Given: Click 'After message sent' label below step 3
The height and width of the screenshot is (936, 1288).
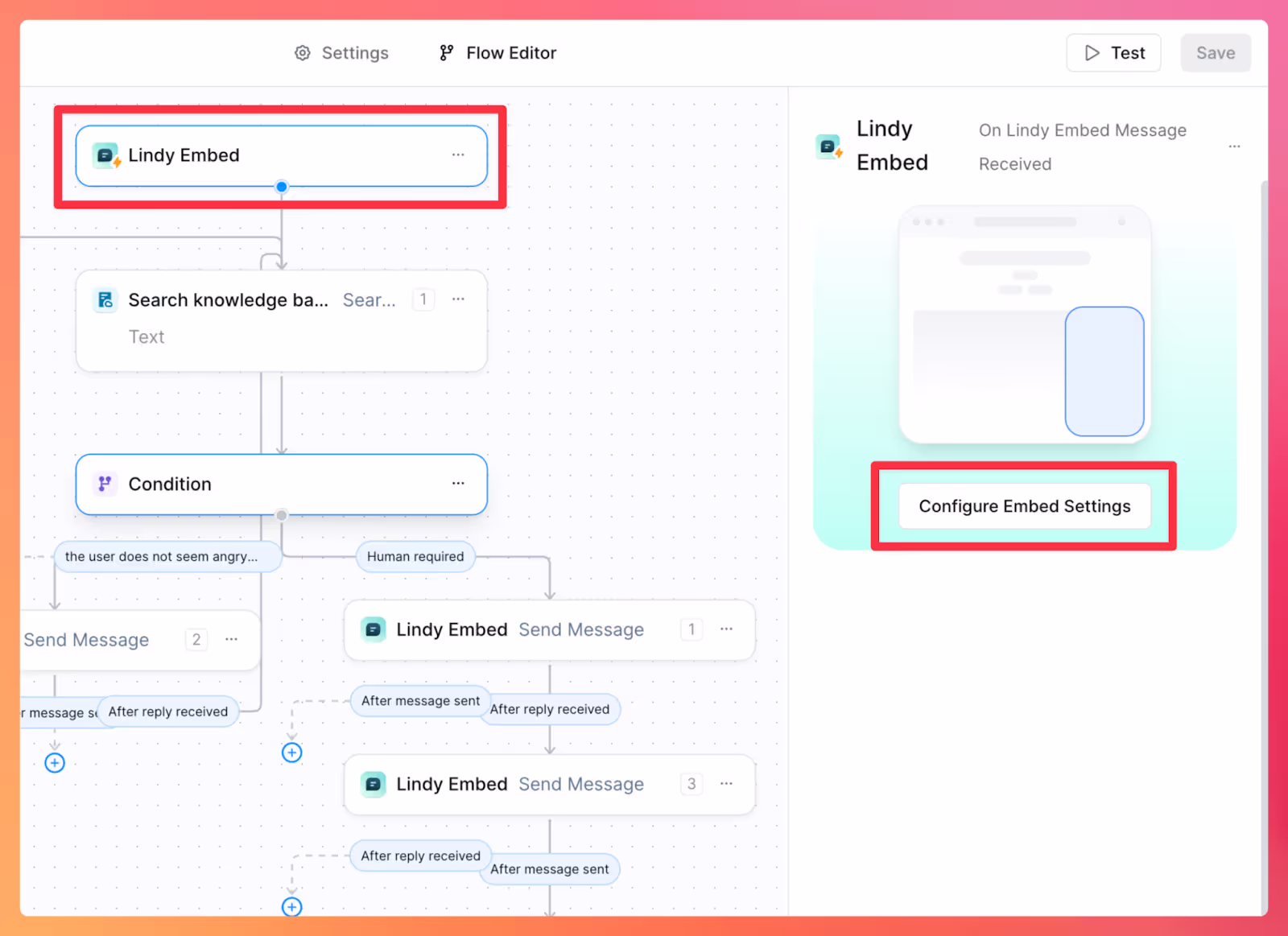Looking at the screenshot, I should tap(552, 869).
